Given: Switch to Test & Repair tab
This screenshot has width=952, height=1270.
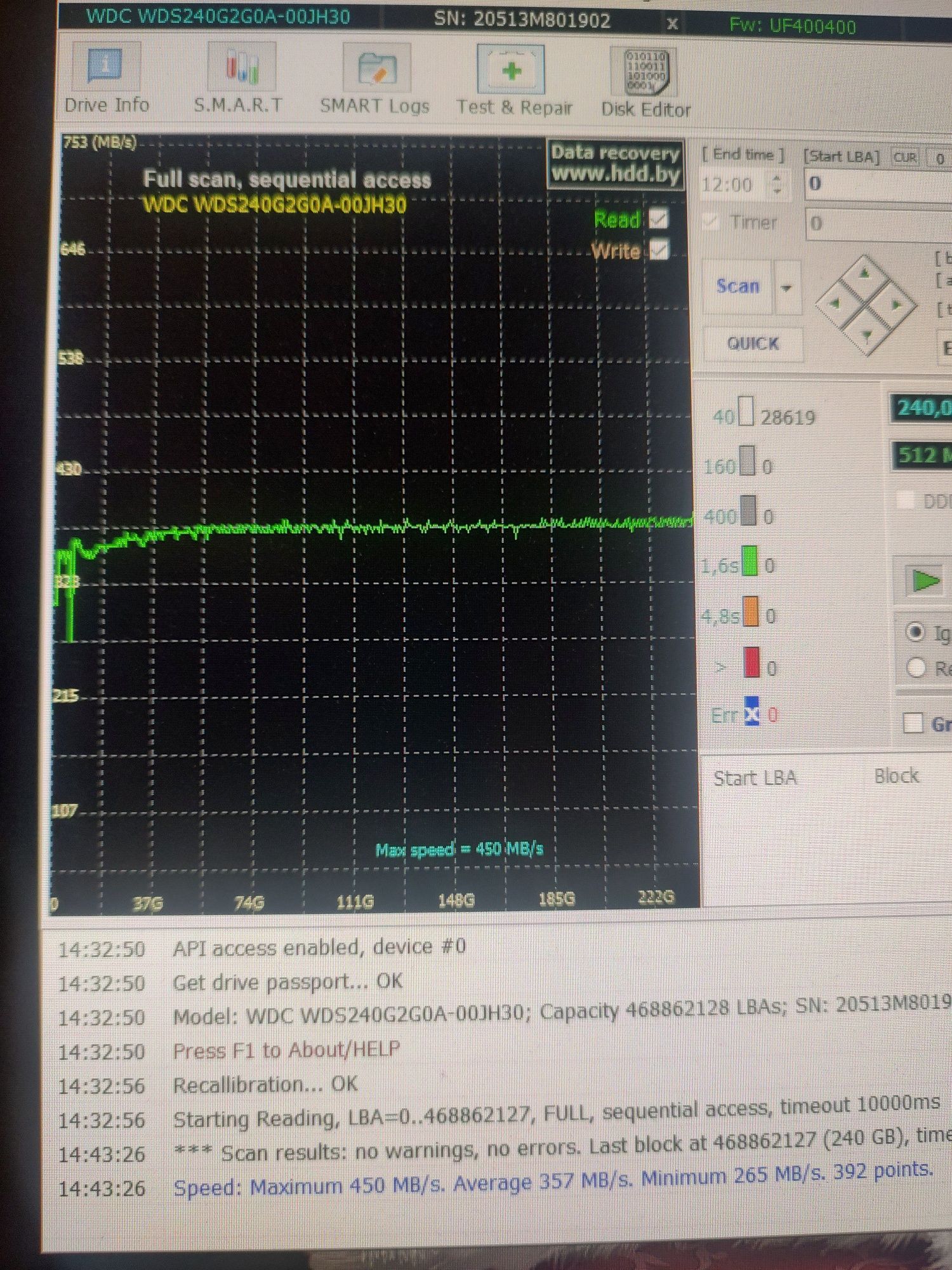Looking at the screenshot, I should [x=513, y=81].
